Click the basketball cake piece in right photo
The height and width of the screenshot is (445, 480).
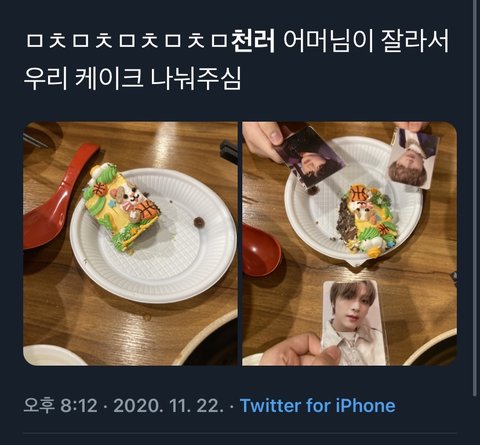tap(368, 221)
